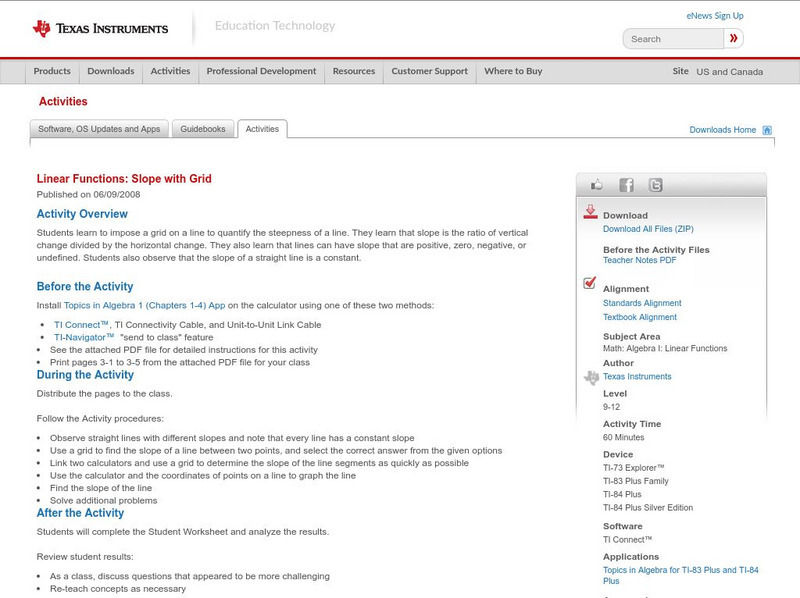Click the Before the Activity heading
This screenshot has width=800, height=598.
pyautogui.click(x=85, y=287)
